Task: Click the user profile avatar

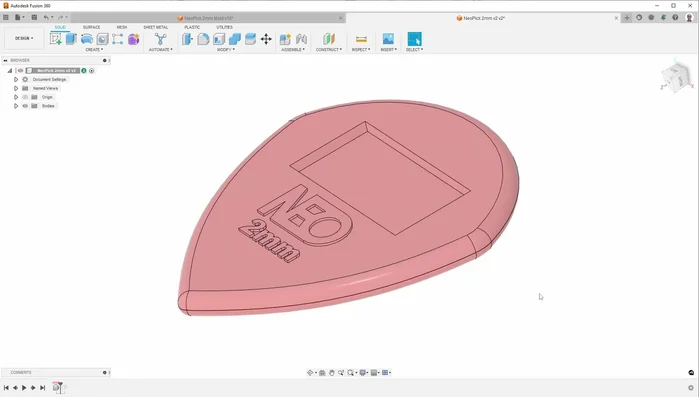Action: point(690,17)
